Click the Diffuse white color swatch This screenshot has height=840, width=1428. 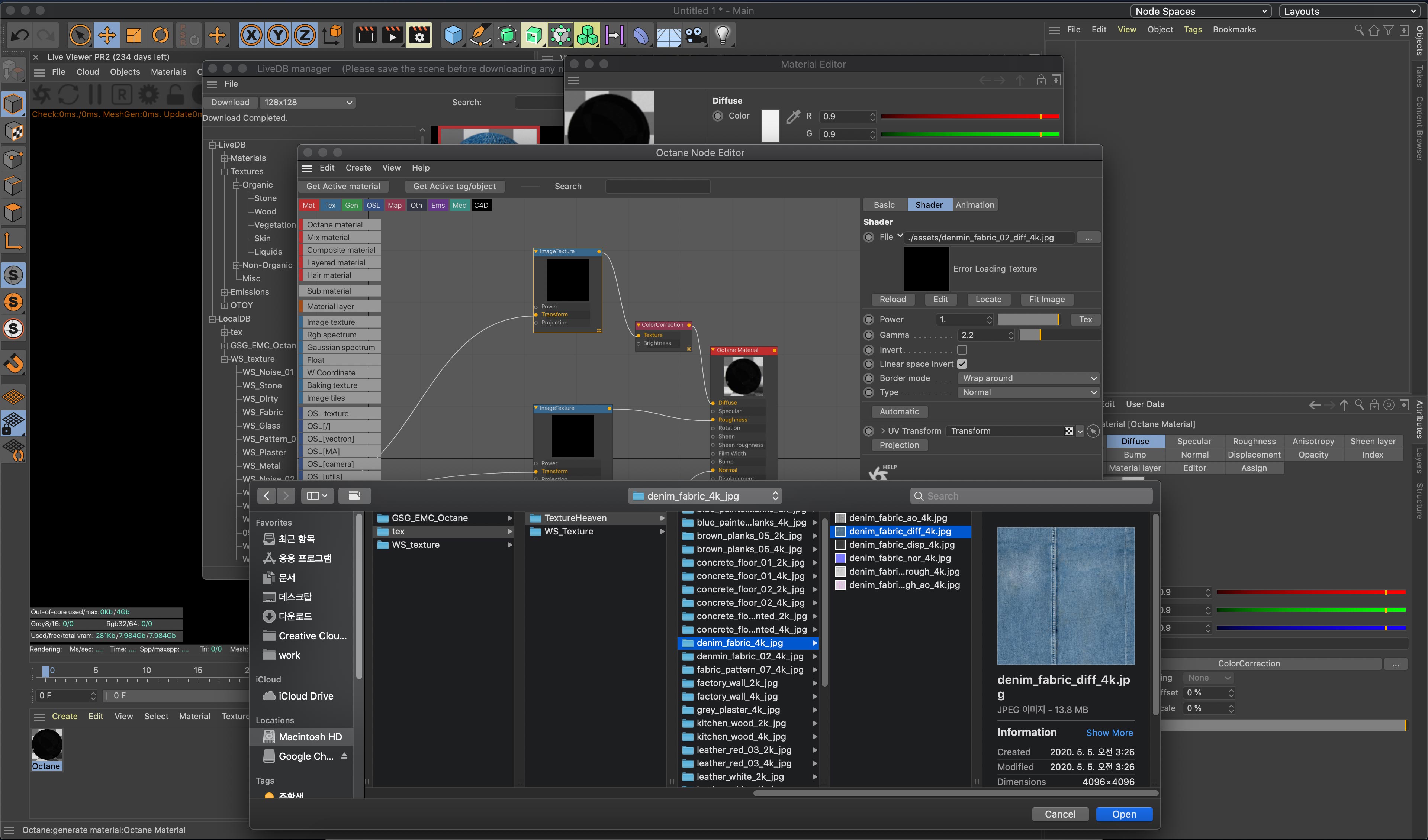pos(770,126)
